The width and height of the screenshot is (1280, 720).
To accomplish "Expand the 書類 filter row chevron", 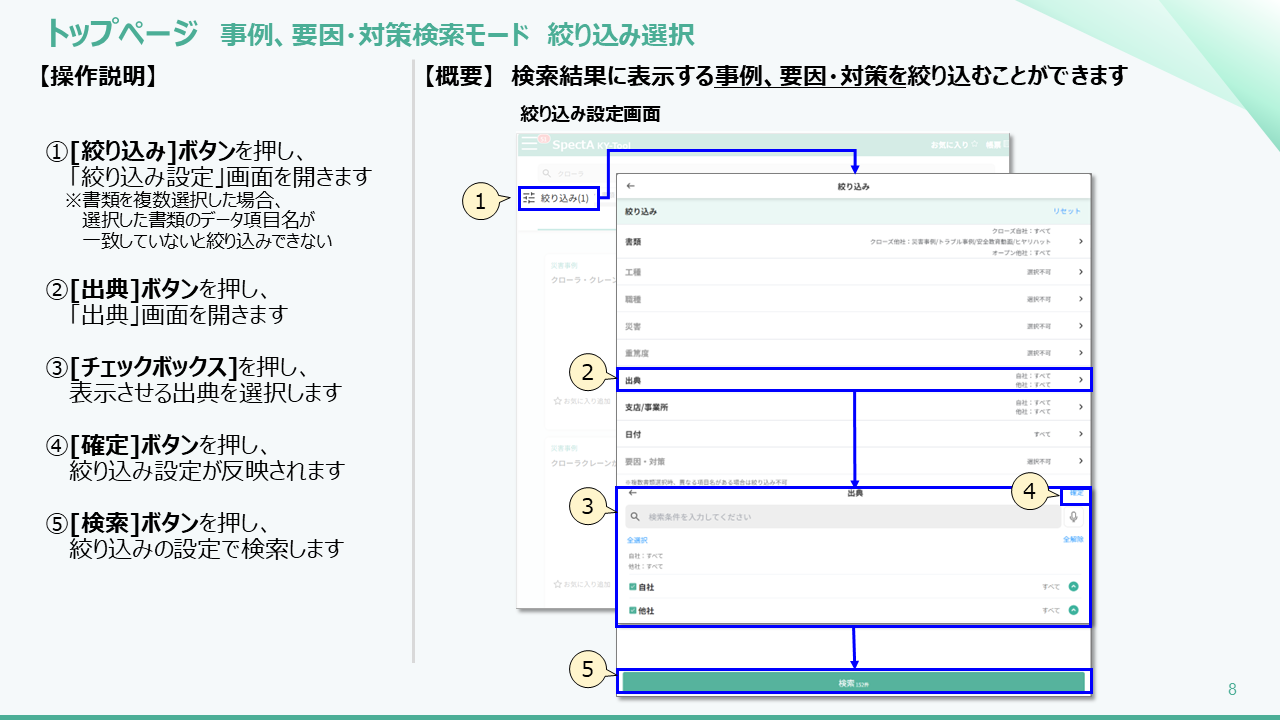I will pyautogui.click(x=1081, y=242).
